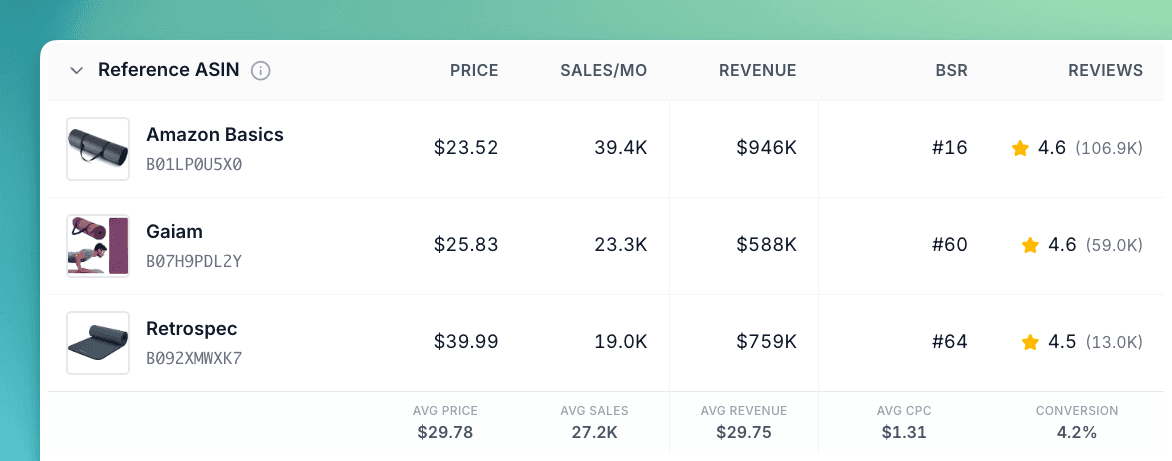This screenshot has height=461, width=1172.
Task: Sort by the BSR column header
Action: [951, 71]
